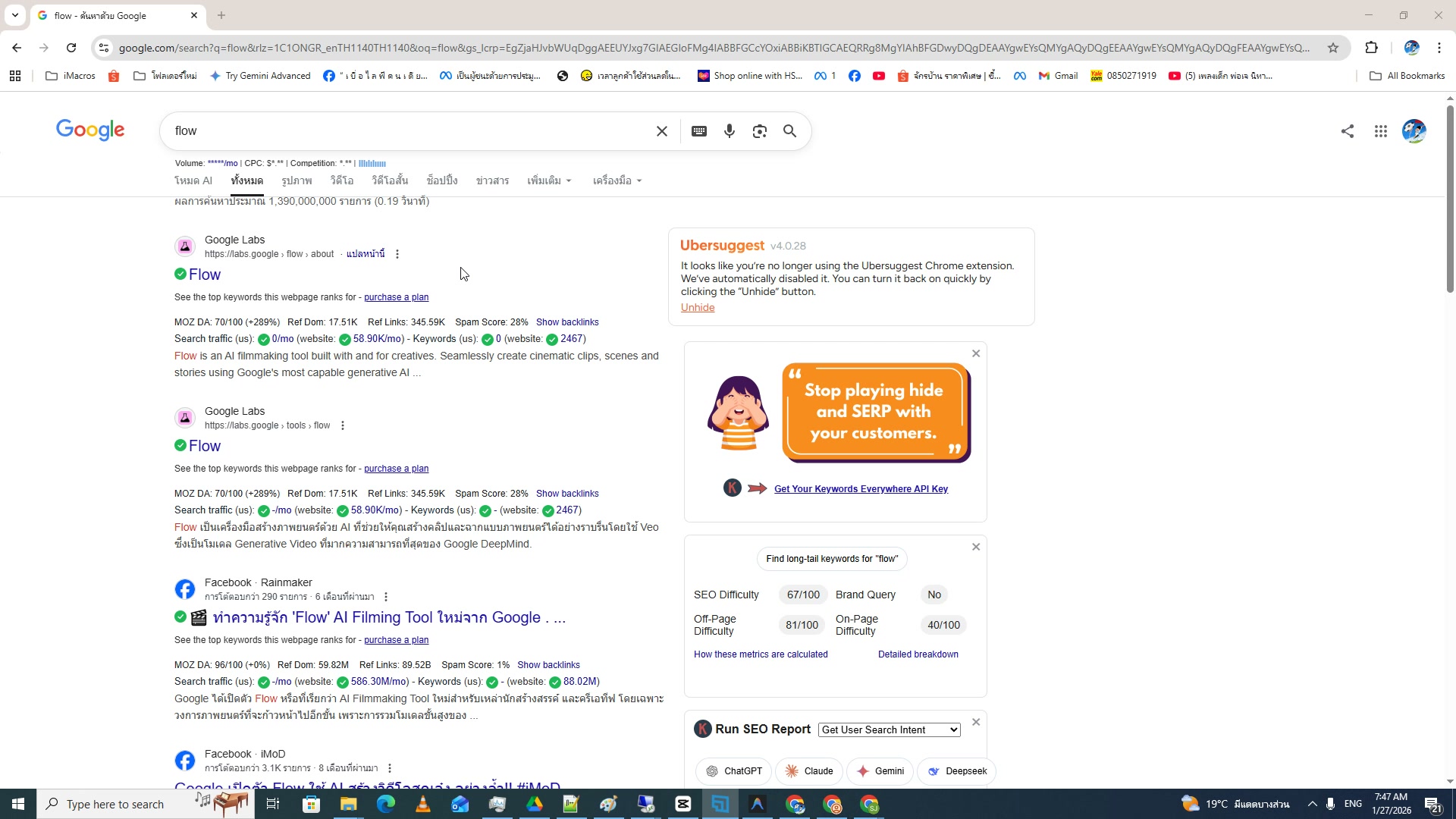Click Show backlinks for the first result
1456x819 pixels.
tap(567, 322)
